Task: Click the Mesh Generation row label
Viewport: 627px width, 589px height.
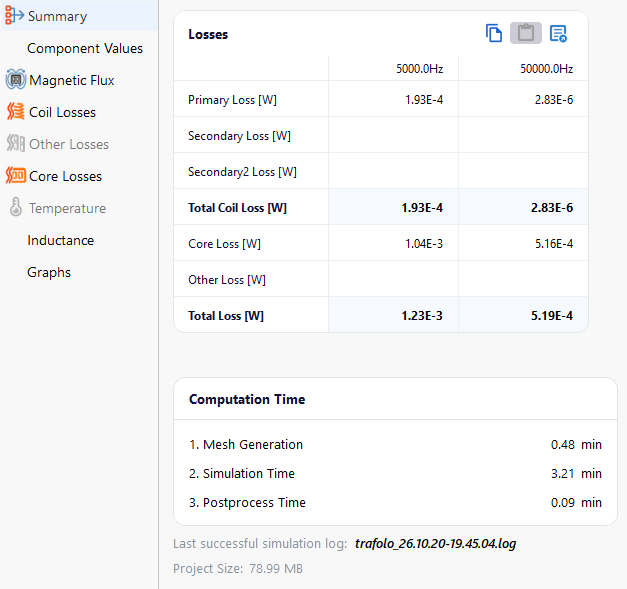Action: 246,444
